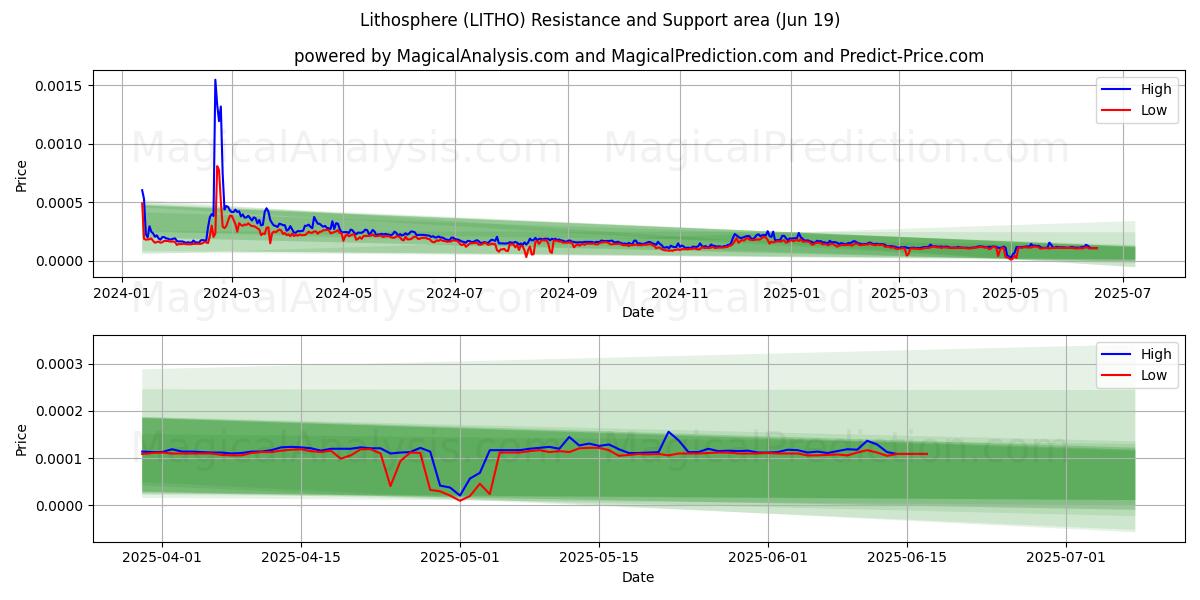This screenshot has width=1200, height=600.
Task: Click the February 2024 price spike peak in the top chart
Action: [x=215, y=81]
